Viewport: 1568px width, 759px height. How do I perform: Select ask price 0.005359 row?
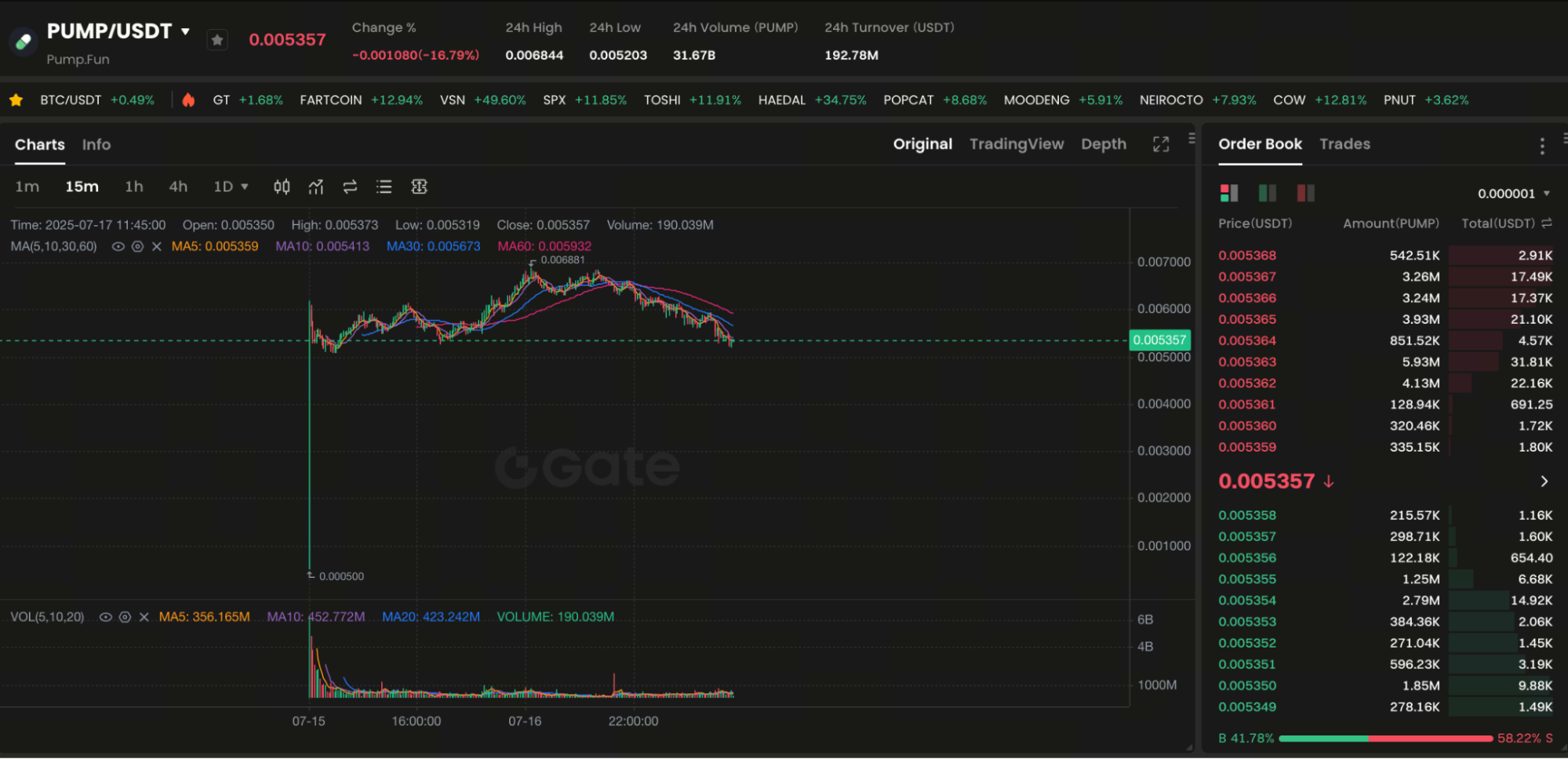(x=1385, y=448)
